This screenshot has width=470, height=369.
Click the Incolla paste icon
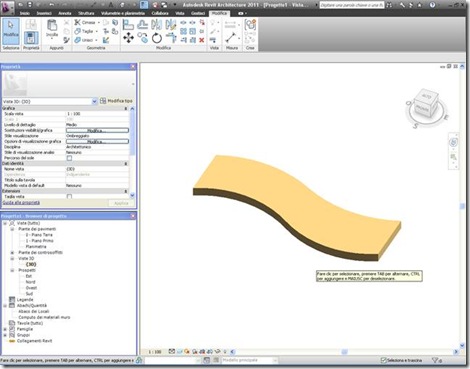[x=52, y=29]
